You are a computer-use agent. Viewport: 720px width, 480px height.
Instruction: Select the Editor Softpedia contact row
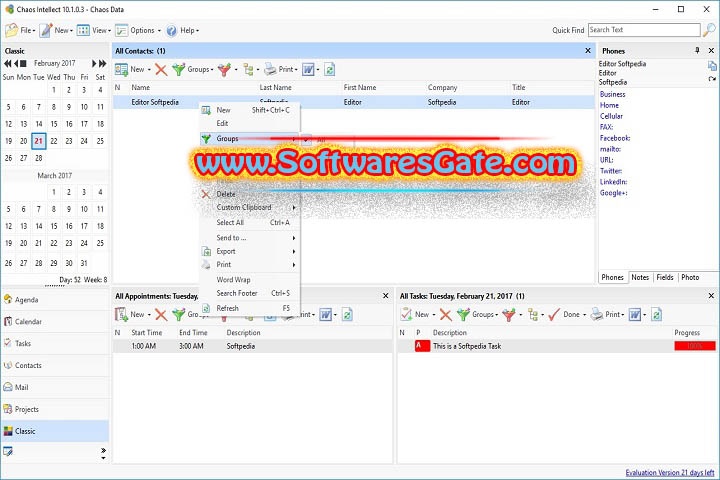click(x=354, y=102)
